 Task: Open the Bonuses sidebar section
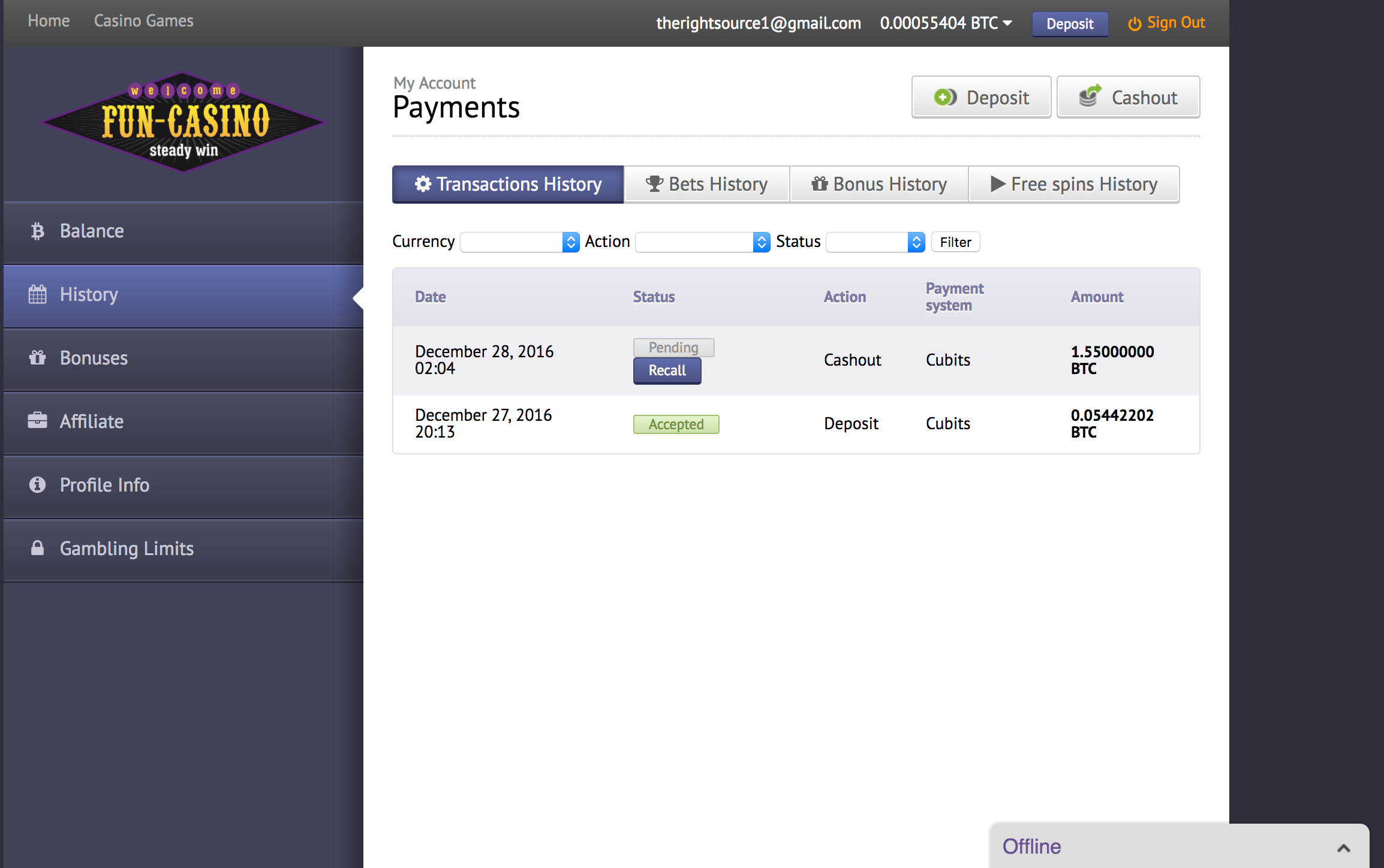click(x=183, y=359)
